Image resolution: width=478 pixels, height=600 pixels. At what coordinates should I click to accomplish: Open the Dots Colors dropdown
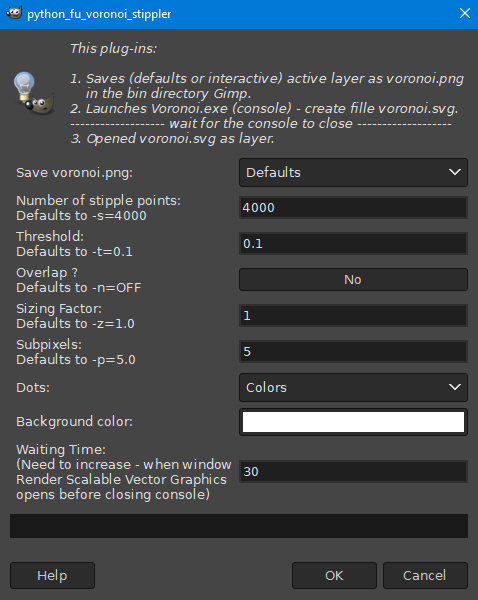(x=353, y=388)
